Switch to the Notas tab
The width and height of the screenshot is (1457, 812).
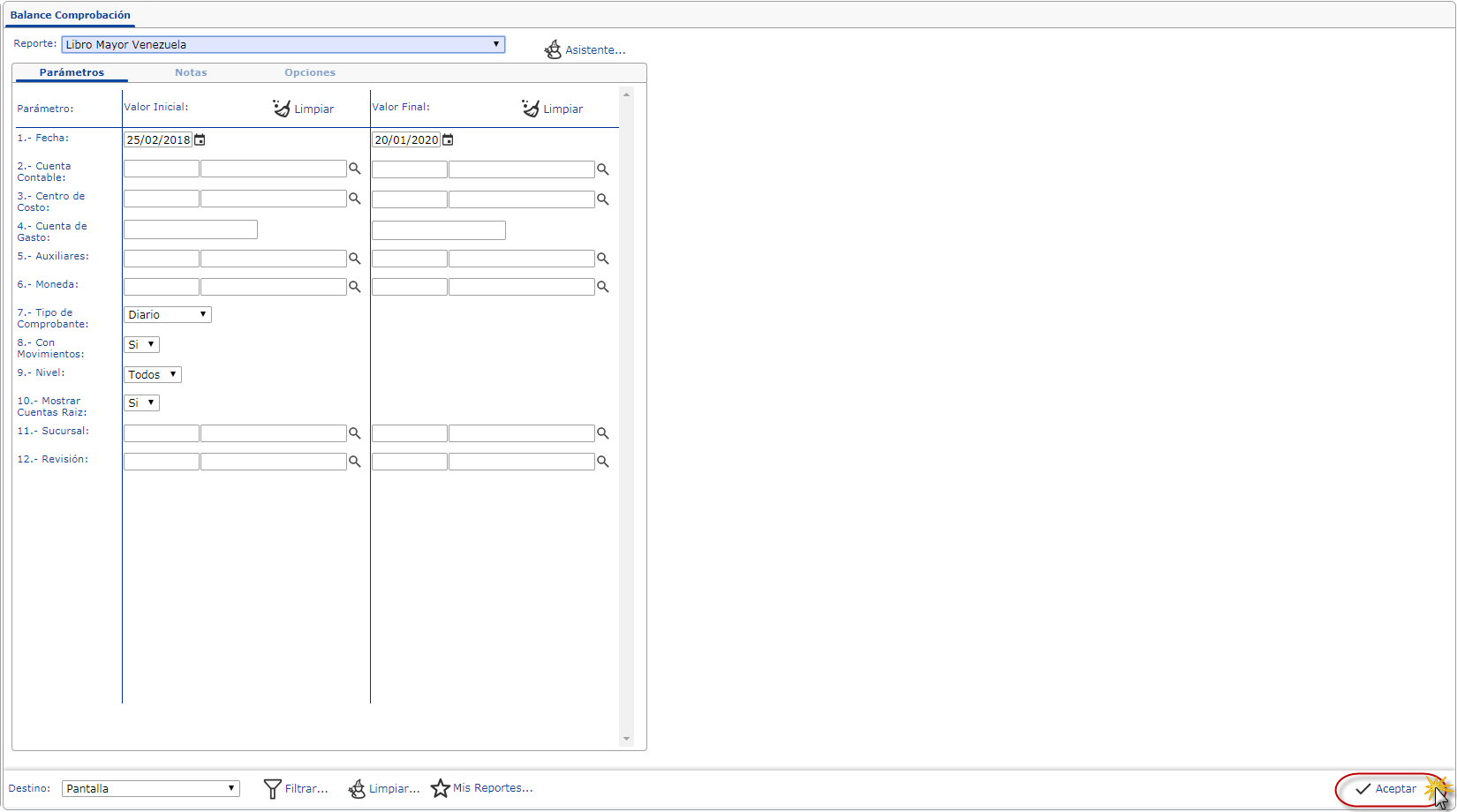(191, 72)
